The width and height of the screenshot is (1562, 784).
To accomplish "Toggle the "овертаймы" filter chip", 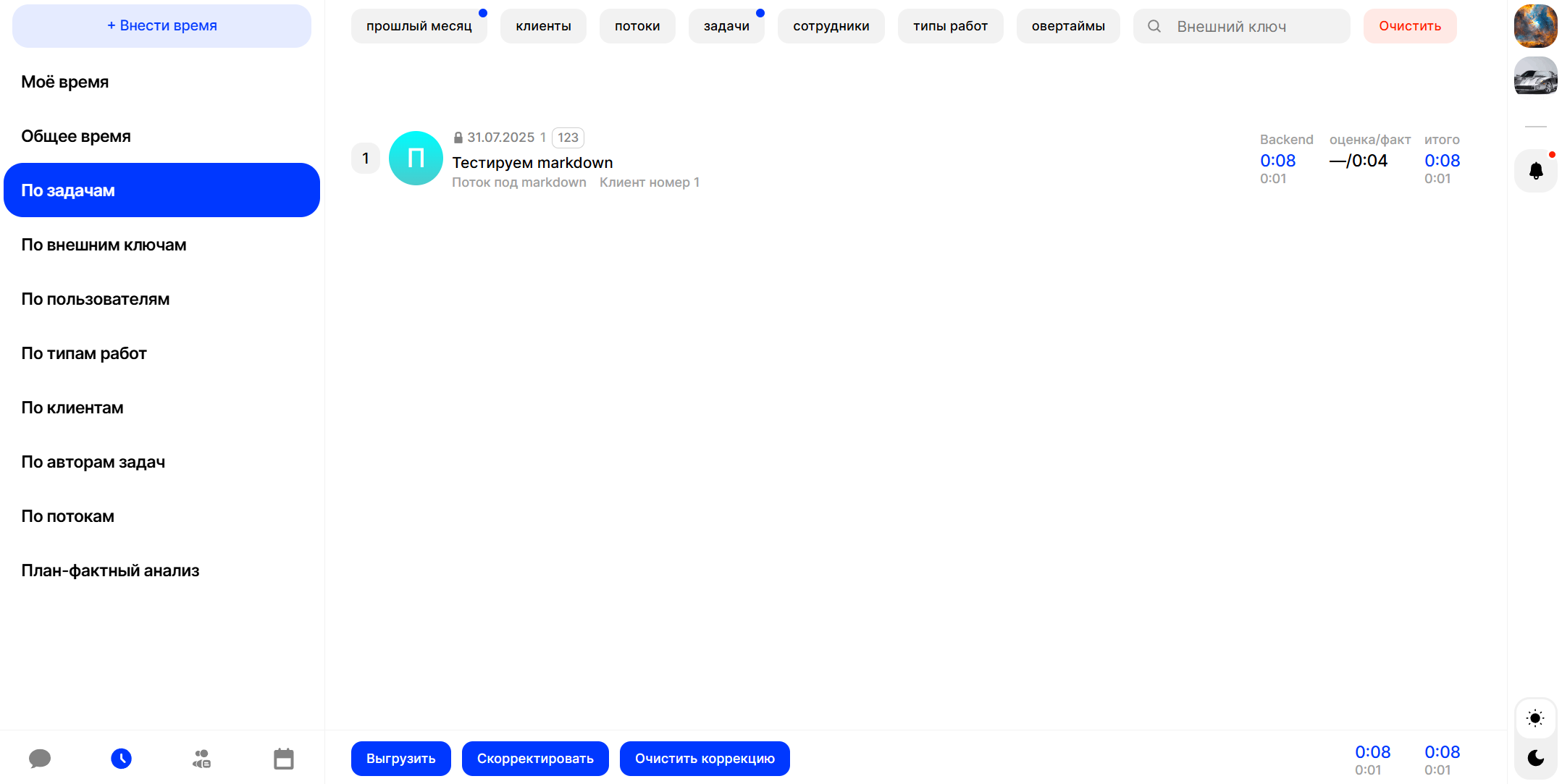I will [x=1067, y=26].
